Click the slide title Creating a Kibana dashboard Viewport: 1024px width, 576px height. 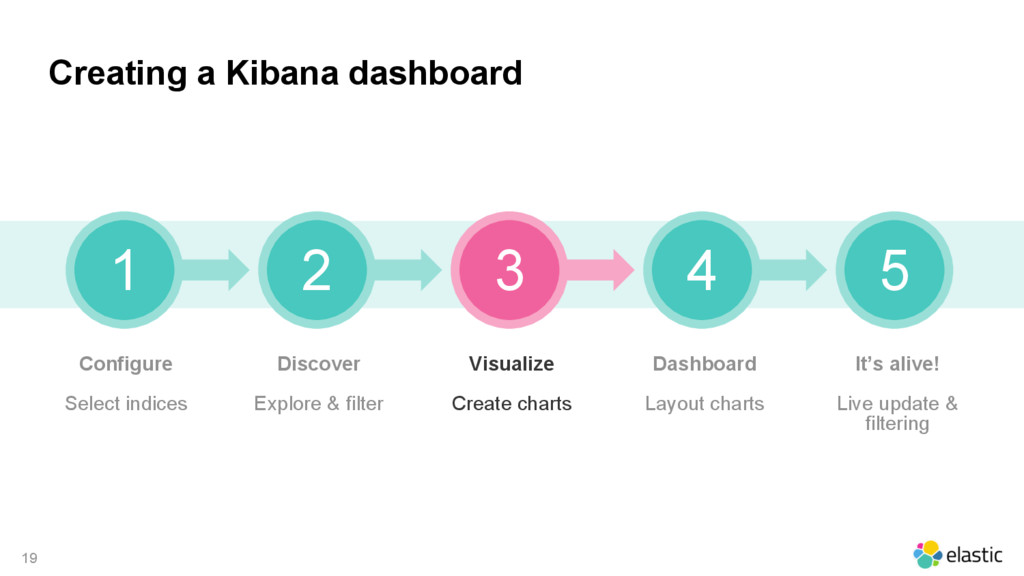coord(285,72)
